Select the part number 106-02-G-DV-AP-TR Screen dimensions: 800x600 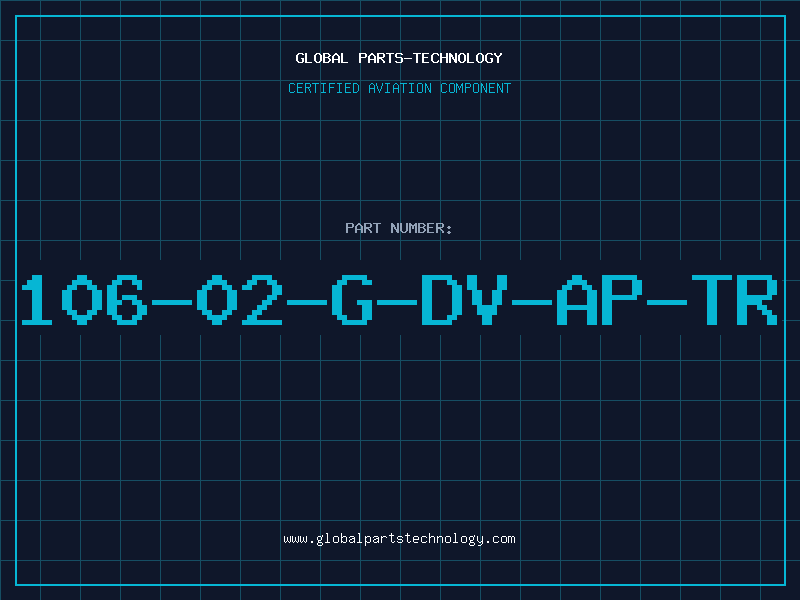[399, 300]
